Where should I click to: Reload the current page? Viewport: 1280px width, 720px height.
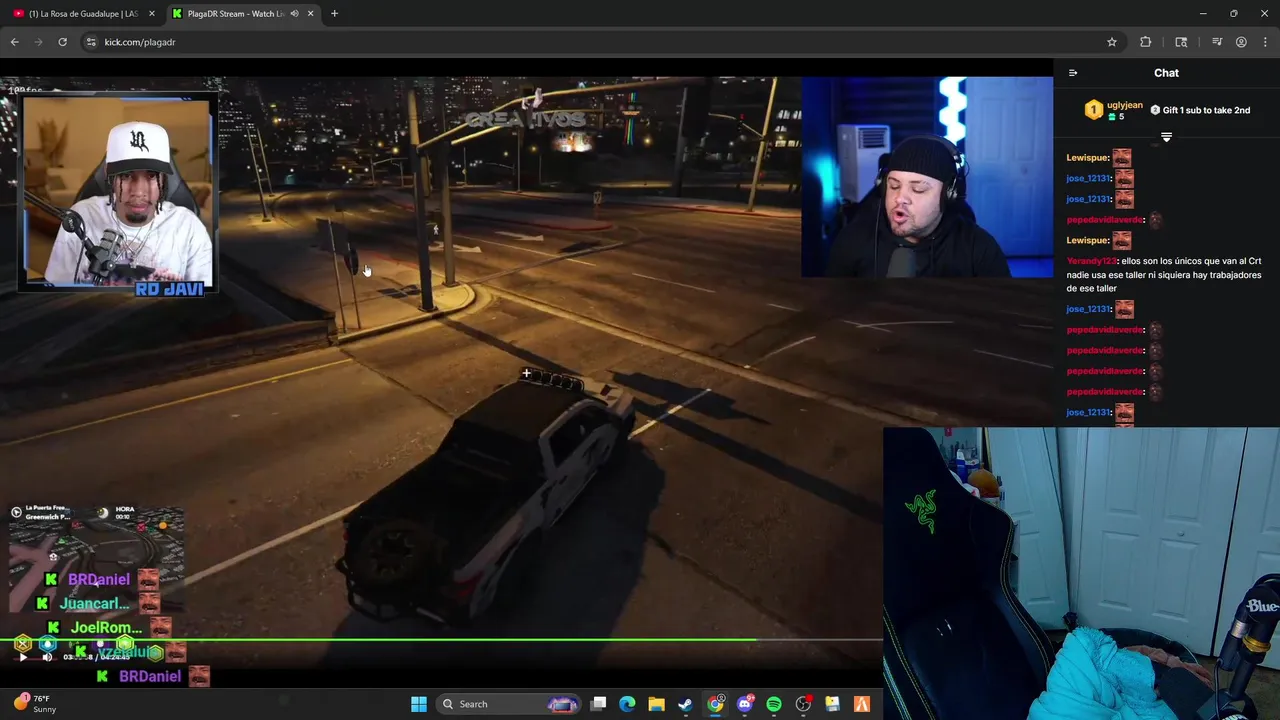[x=62, y=42]
